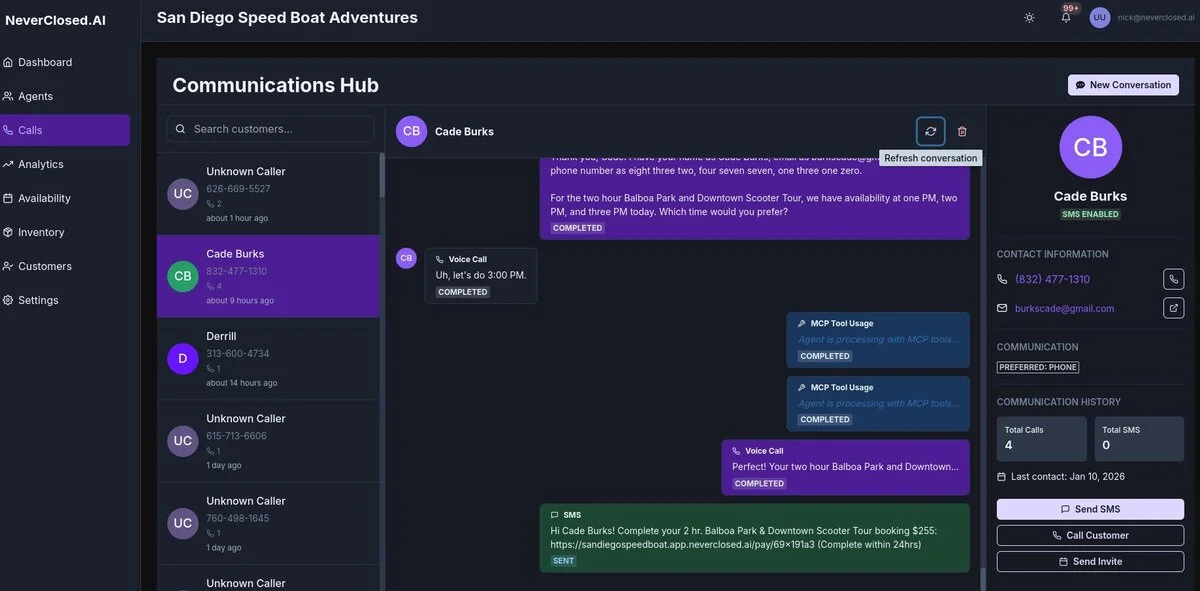Open the user avatar menu
1200x591 pixels.
(1100, 18)
